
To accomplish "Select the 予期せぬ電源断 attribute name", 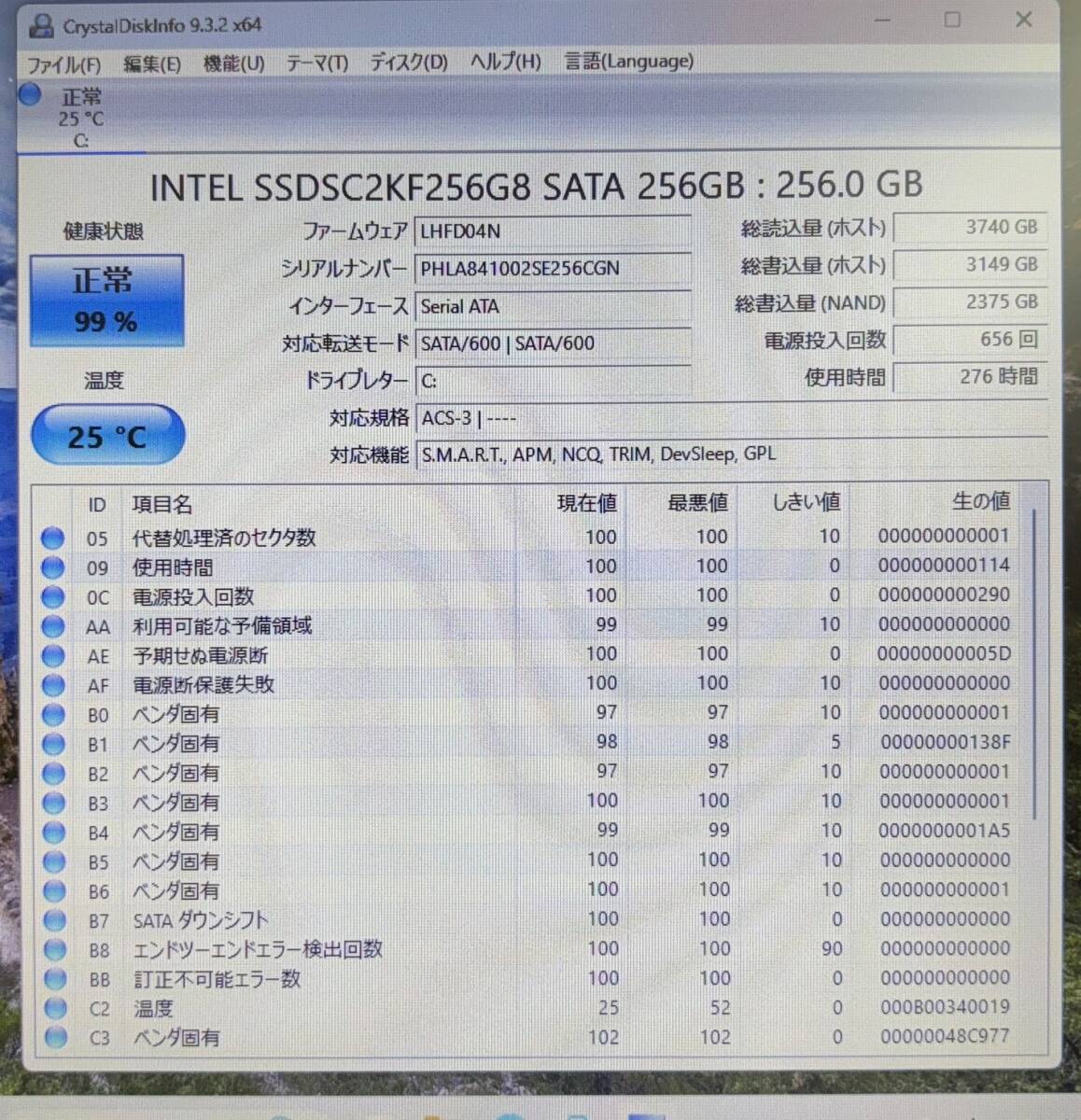I will tap(201, 655).
